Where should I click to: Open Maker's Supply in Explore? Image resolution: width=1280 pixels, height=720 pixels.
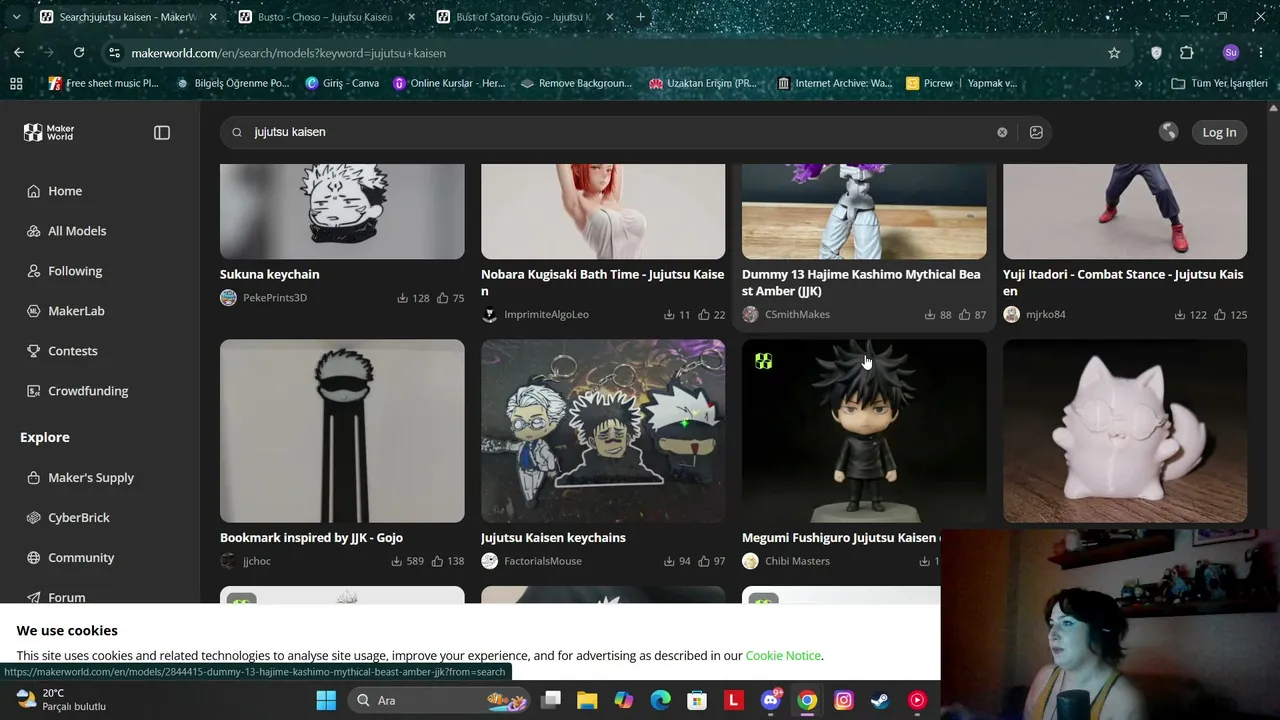coord(91,478)
